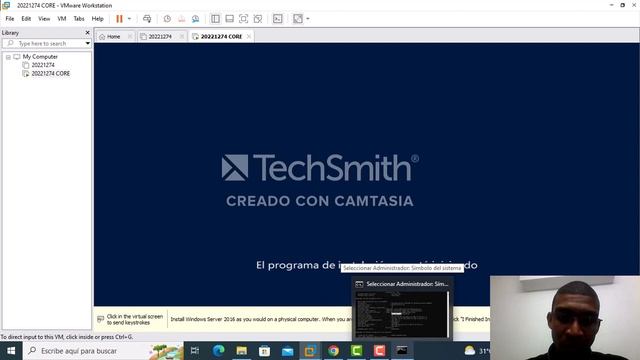Toggle the library sidebar view icon

click(215, 19)
